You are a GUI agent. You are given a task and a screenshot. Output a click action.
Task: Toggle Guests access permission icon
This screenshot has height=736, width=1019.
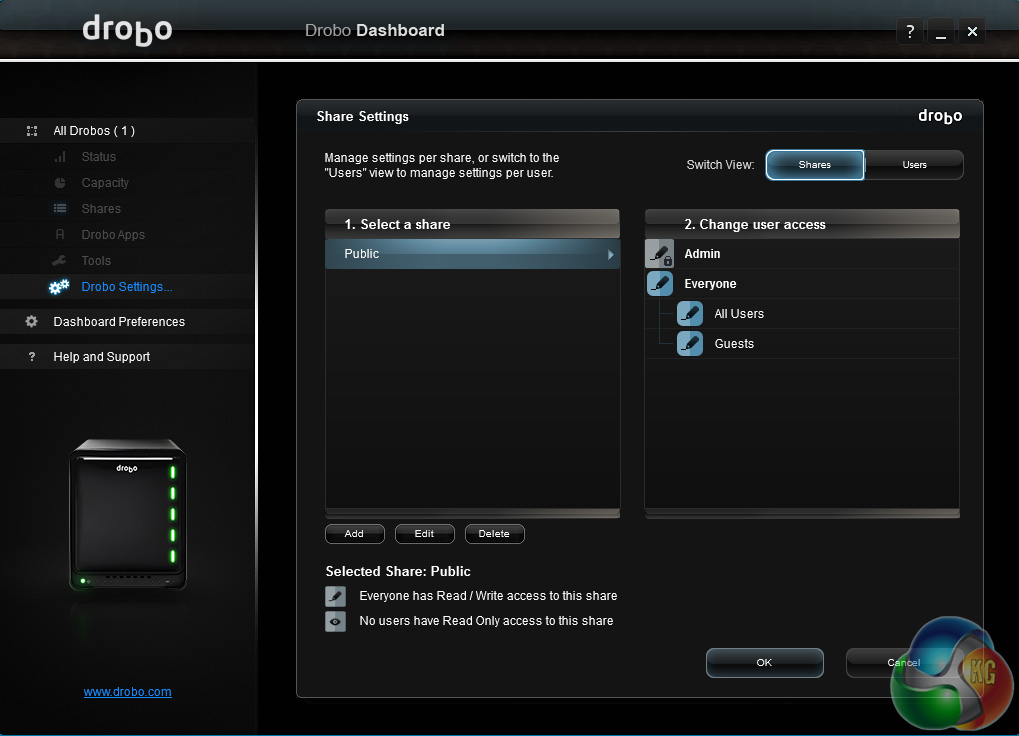coord(690,344)
